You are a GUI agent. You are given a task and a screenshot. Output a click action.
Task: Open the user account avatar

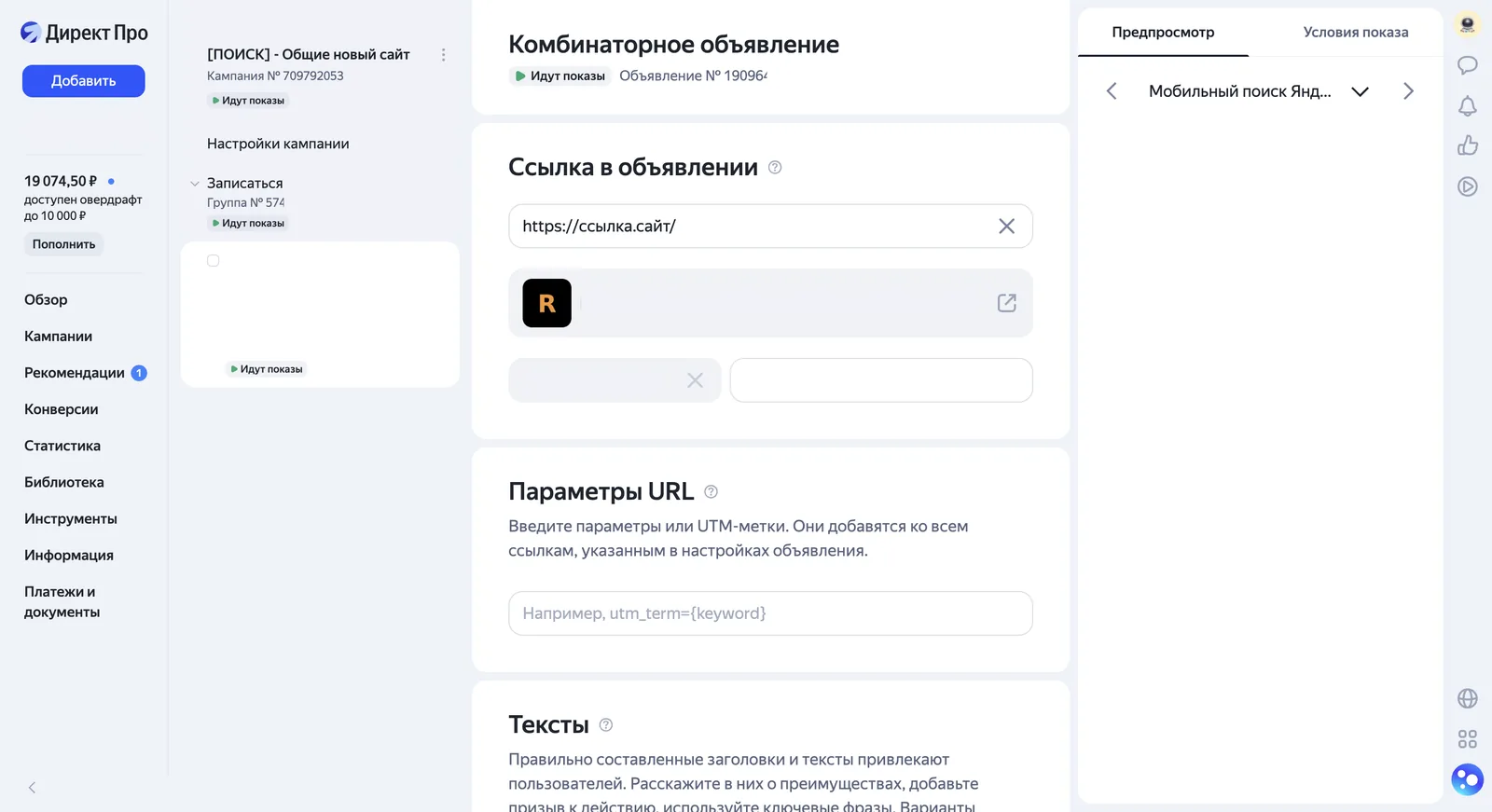(1468, 24)
